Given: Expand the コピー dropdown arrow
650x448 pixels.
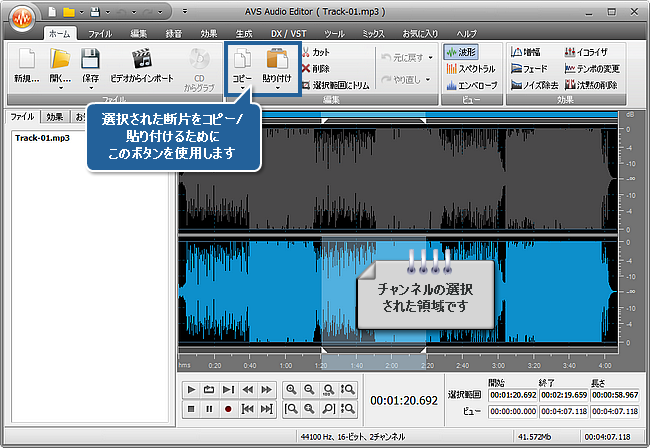Looking at the screenshot, I should click(x=242, y=87).
